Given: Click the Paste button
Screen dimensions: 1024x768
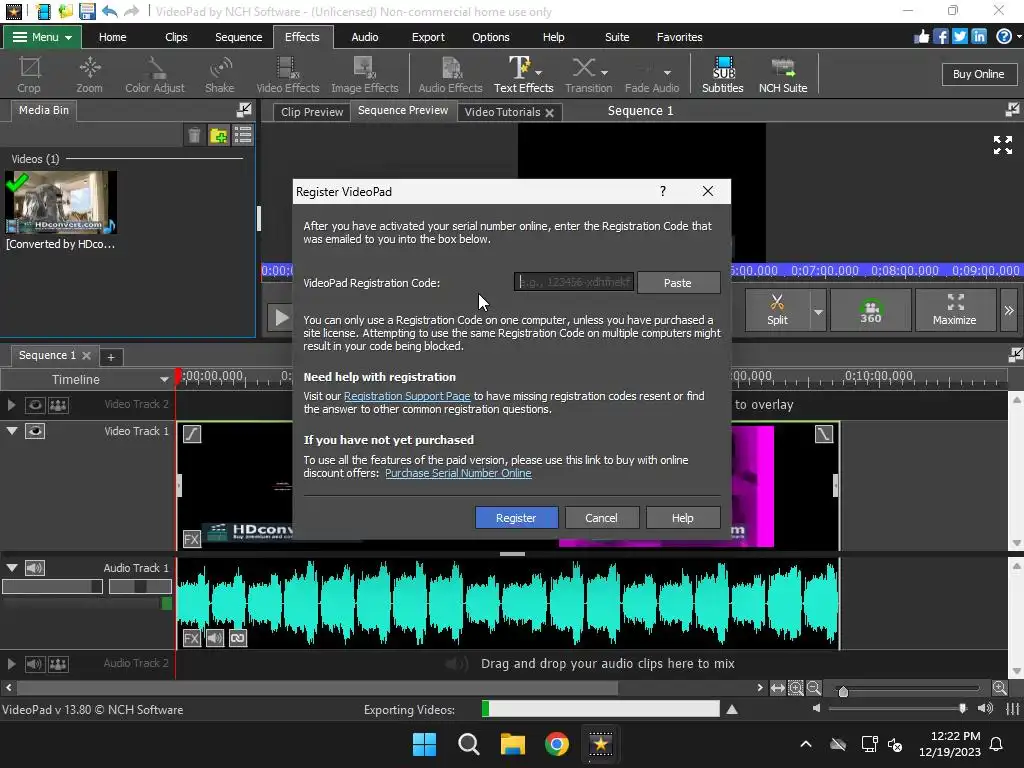Looking at the screenshot, I should 678,283.
